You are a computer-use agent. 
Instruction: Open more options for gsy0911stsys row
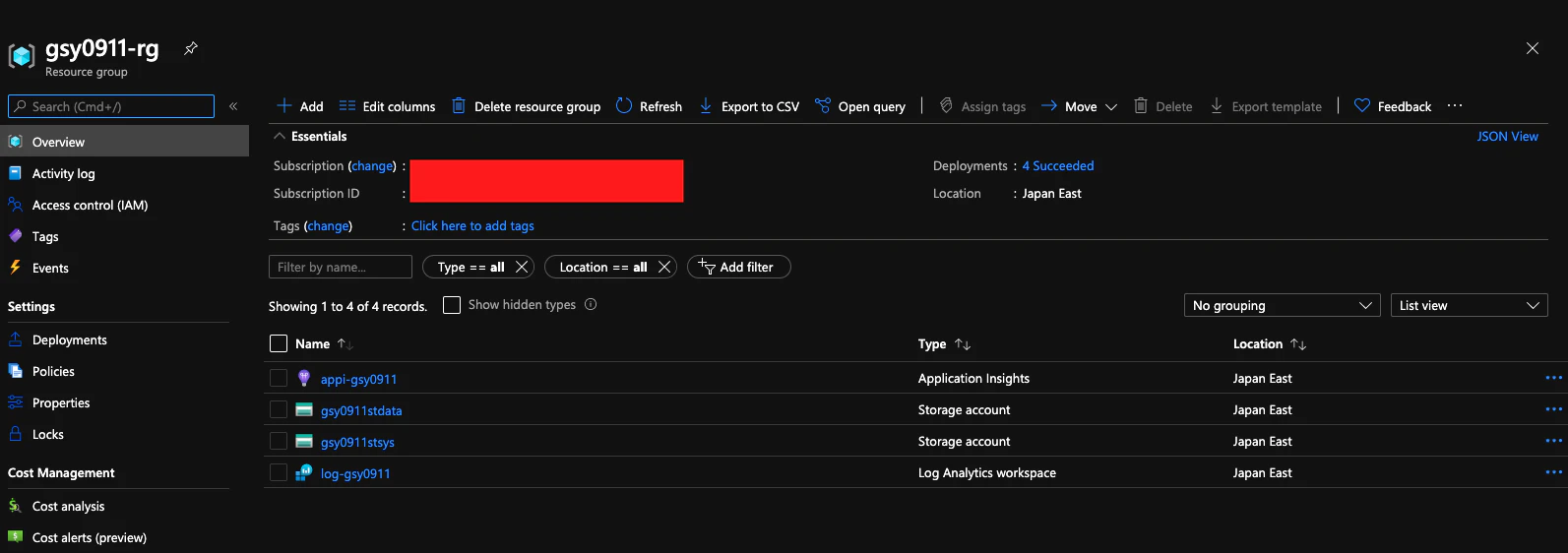[x=1553, y=441]
